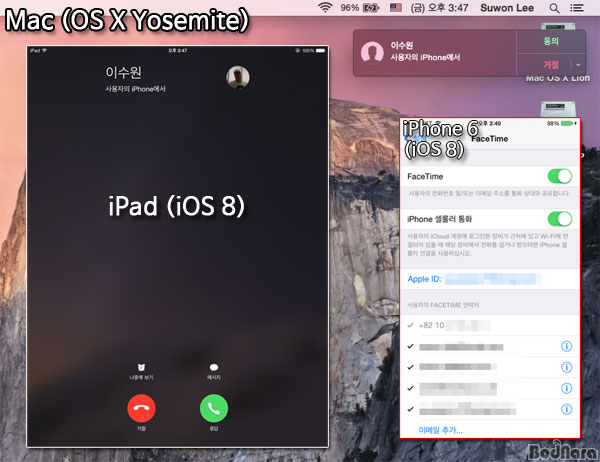Click iPad battery indicator showing 100%

pyautogui.click(x=320, y=50)
